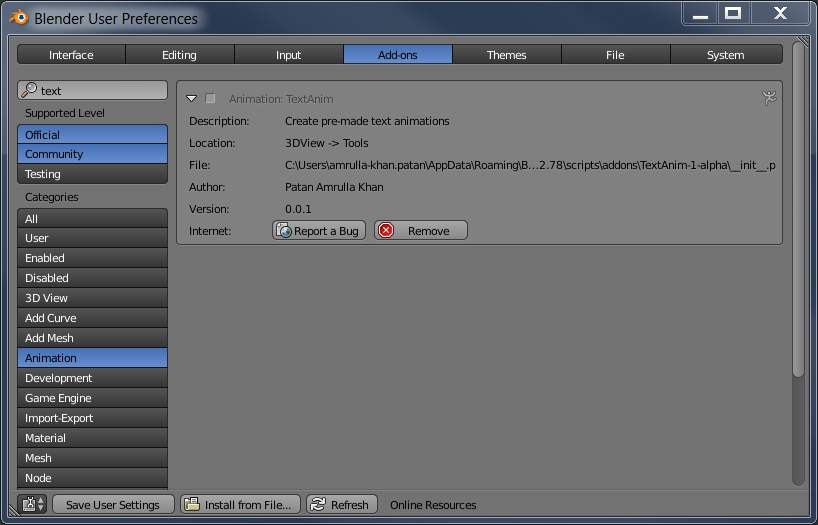Select the Animation category

92,357
